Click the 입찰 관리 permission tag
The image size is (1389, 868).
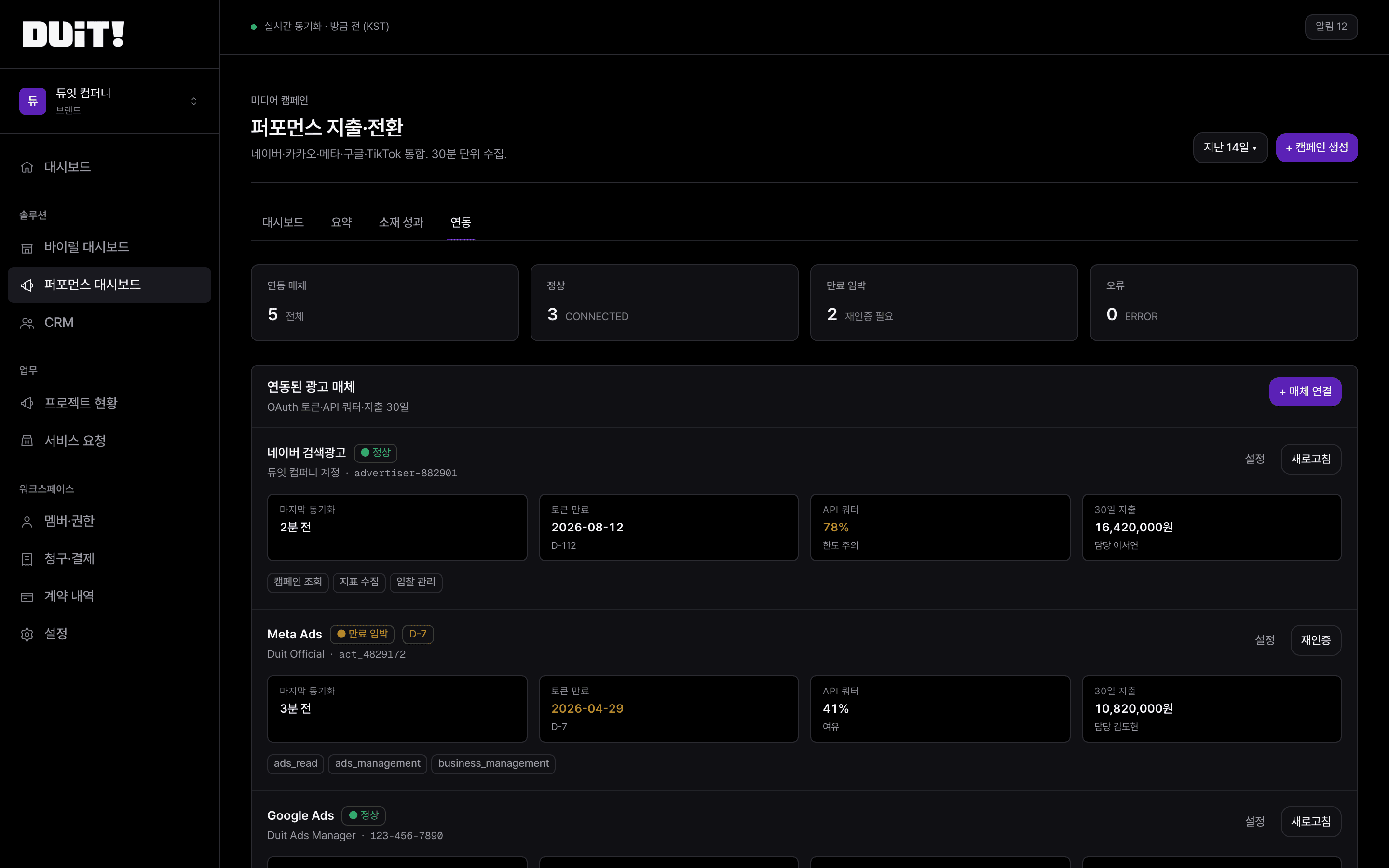[416, 582]
